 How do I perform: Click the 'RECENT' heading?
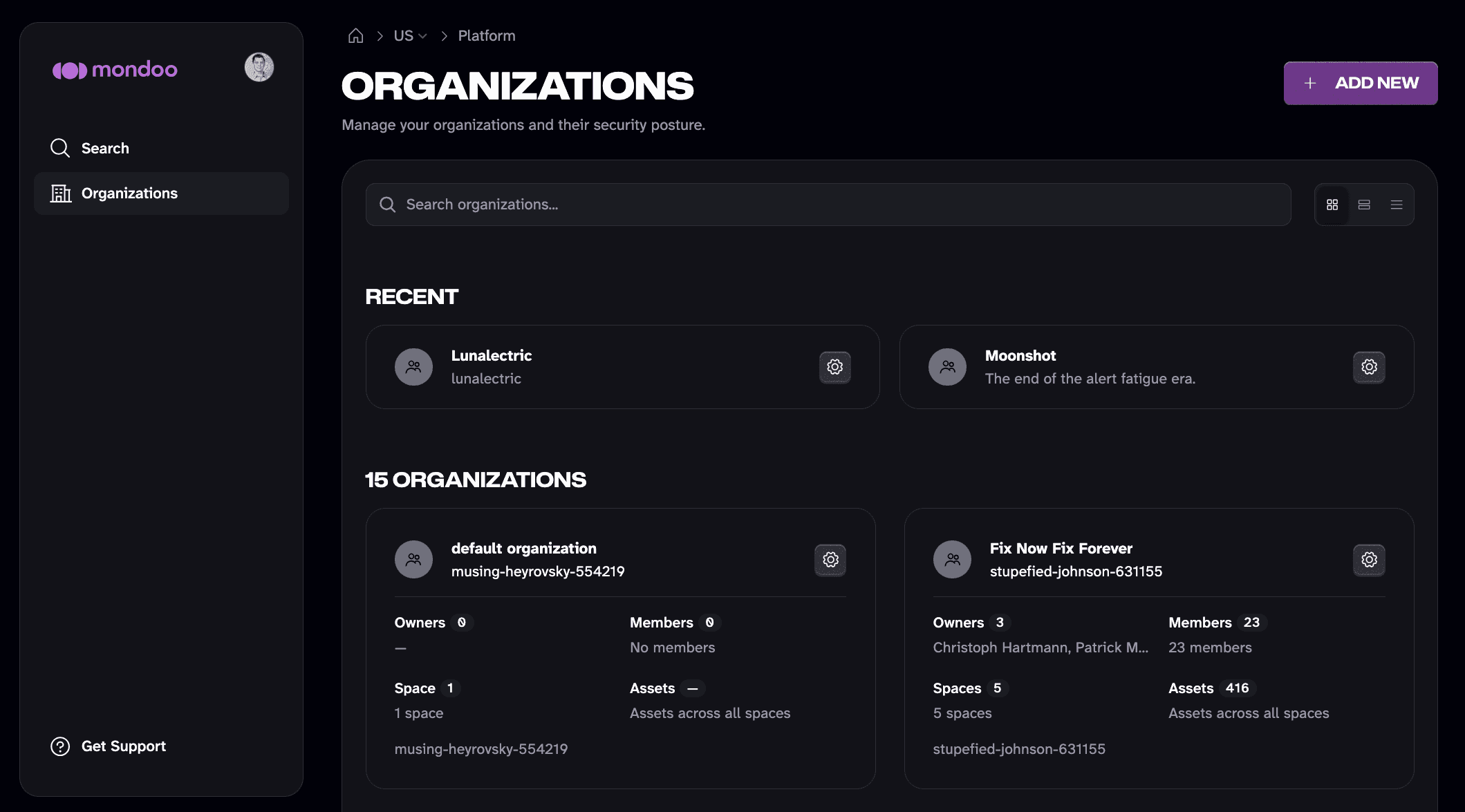(x=412, y=296)
